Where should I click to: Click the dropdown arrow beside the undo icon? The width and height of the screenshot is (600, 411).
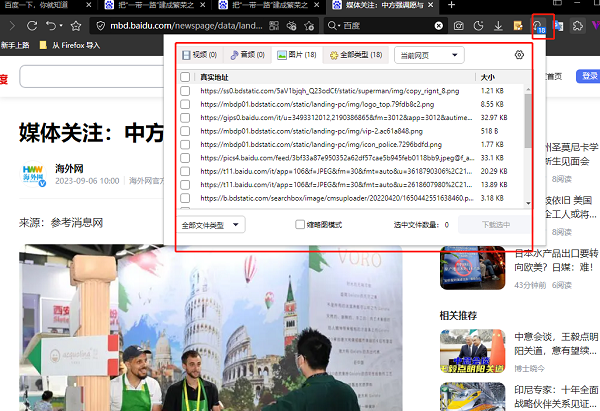pos(61,26)
